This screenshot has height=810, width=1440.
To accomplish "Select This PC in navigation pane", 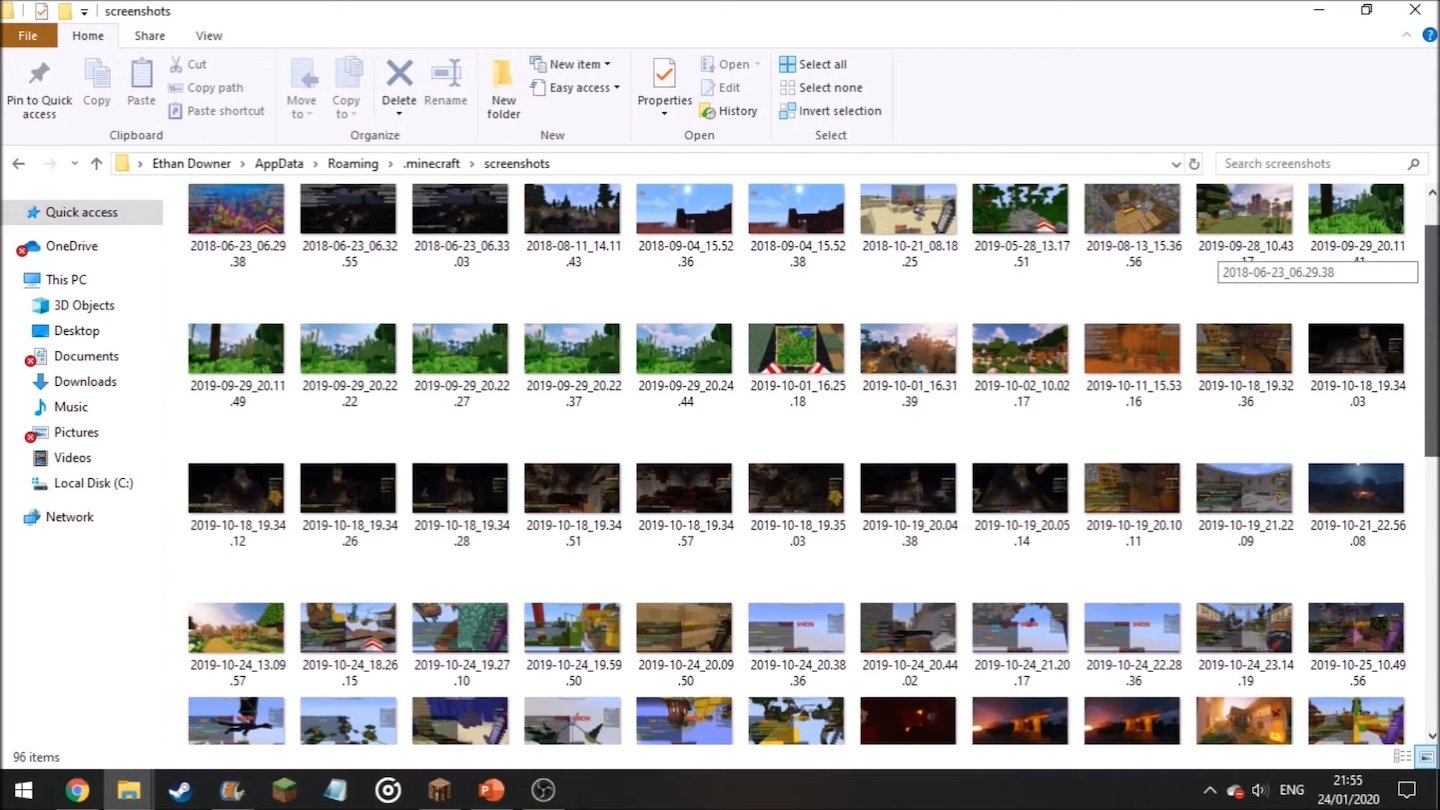I will point(66,280).
